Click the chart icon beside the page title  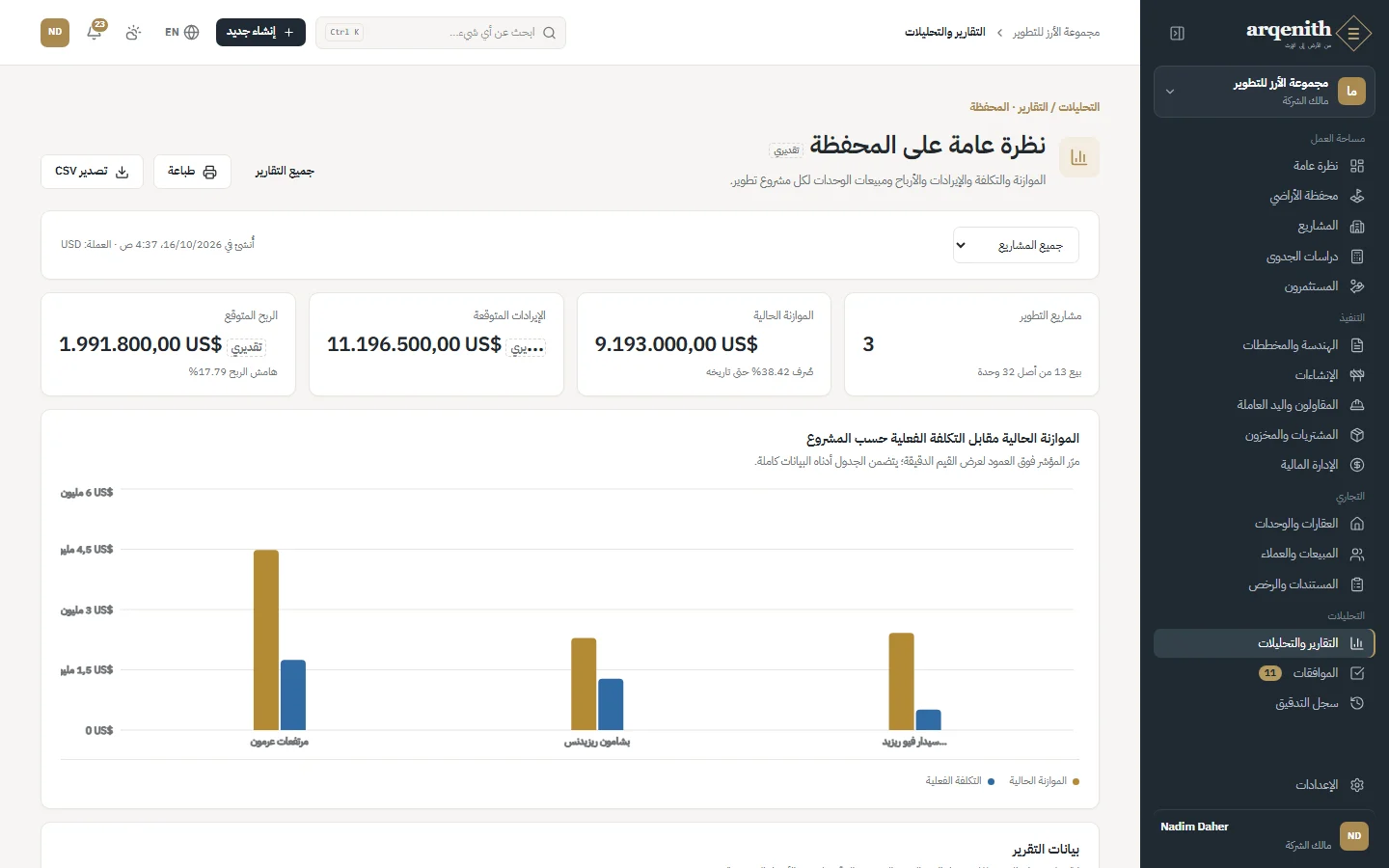(x=1078, y=157)
